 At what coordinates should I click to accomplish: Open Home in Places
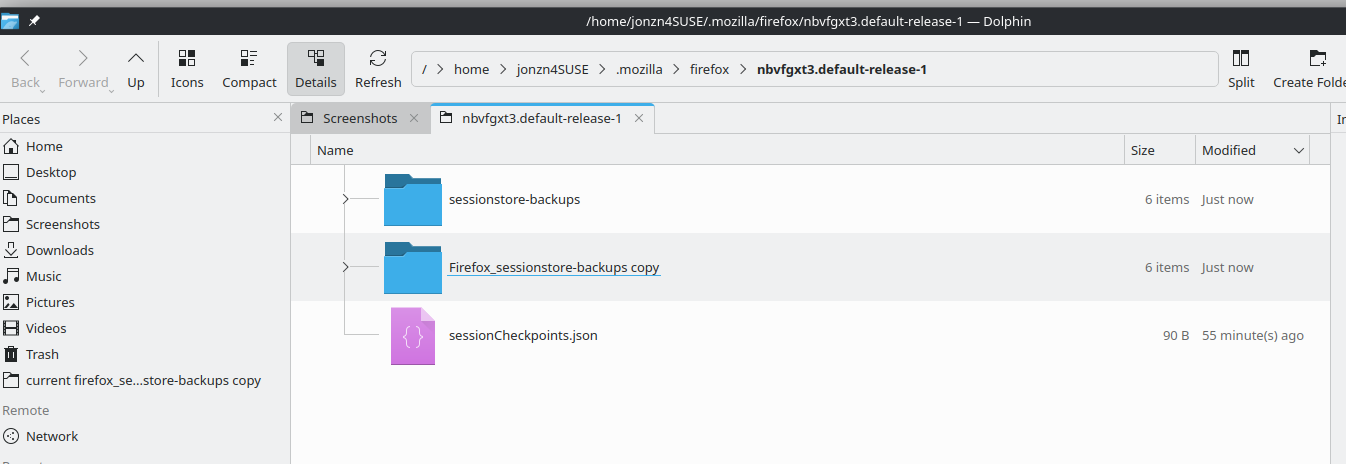pyautogui.click(x=145, y=146)
